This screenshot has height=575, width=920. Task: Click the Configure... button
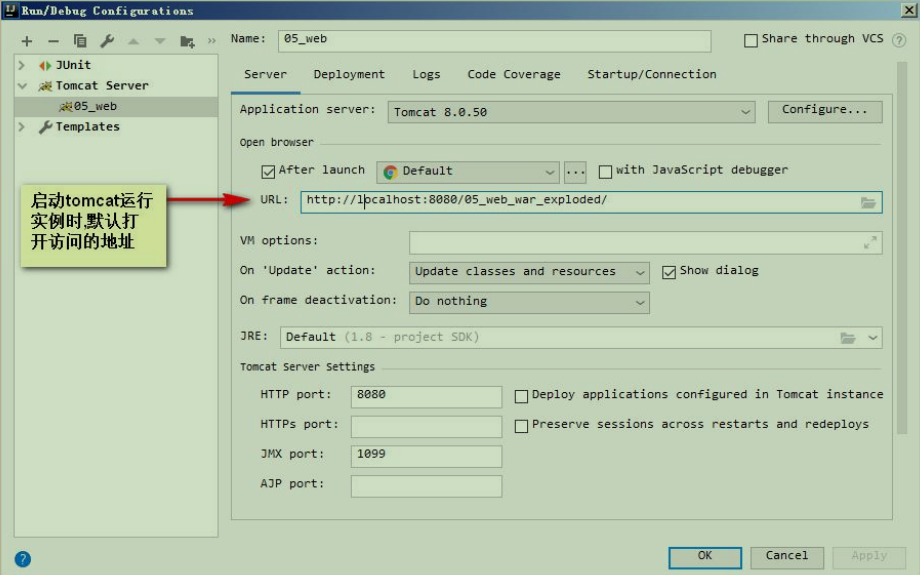(824, 111)
